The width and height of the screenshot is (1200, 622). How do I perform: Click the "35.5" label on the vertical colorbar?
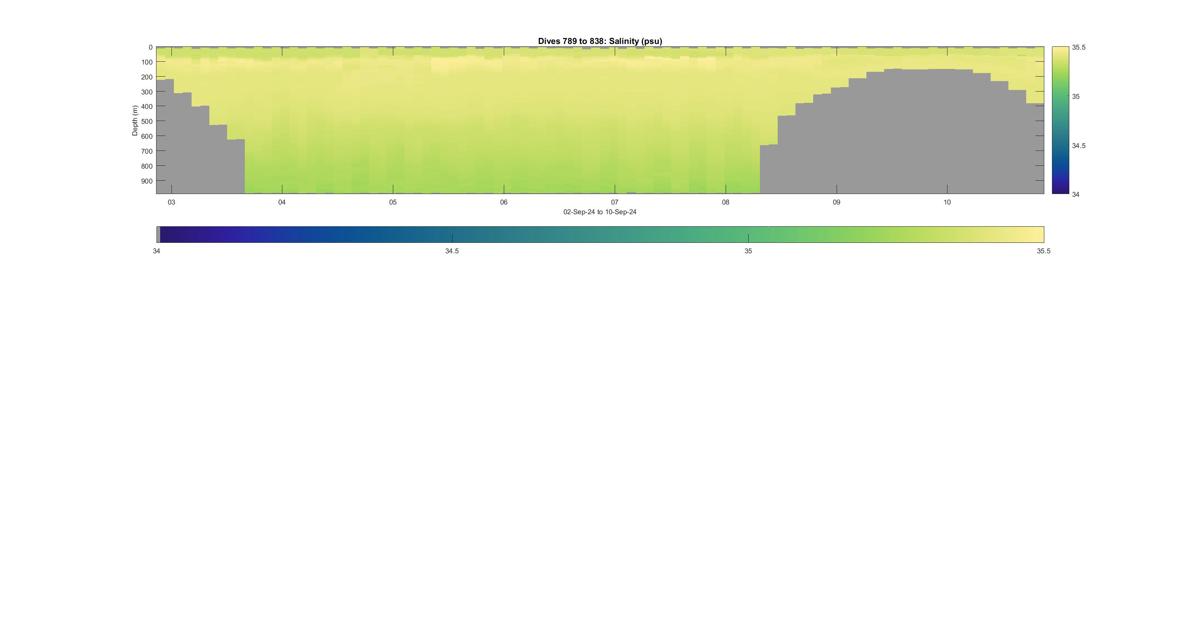point(1079,47)
